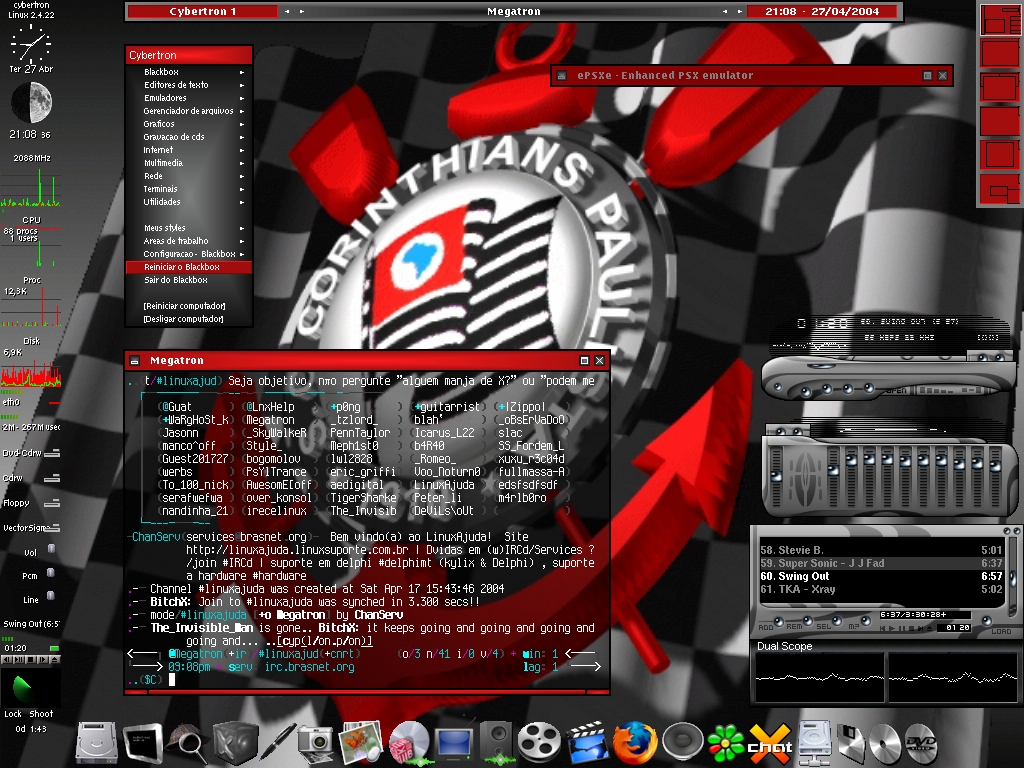Viewport: 1024px width, 768px height.
Task: Toggle the Floppy mount switch
Action: point(52,503)
